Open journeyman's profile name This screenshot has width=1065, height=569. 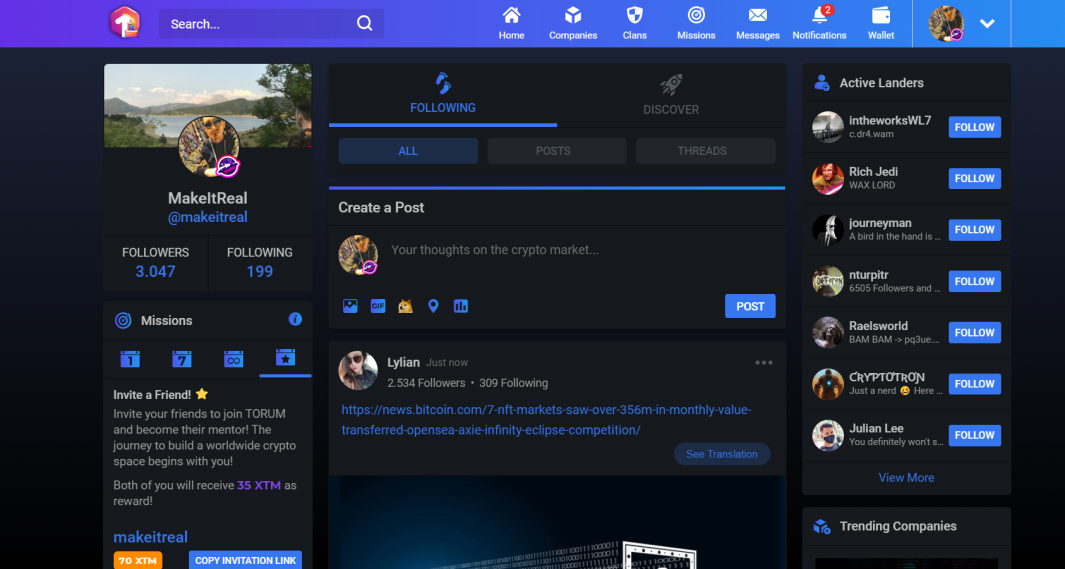pos(880,223)
